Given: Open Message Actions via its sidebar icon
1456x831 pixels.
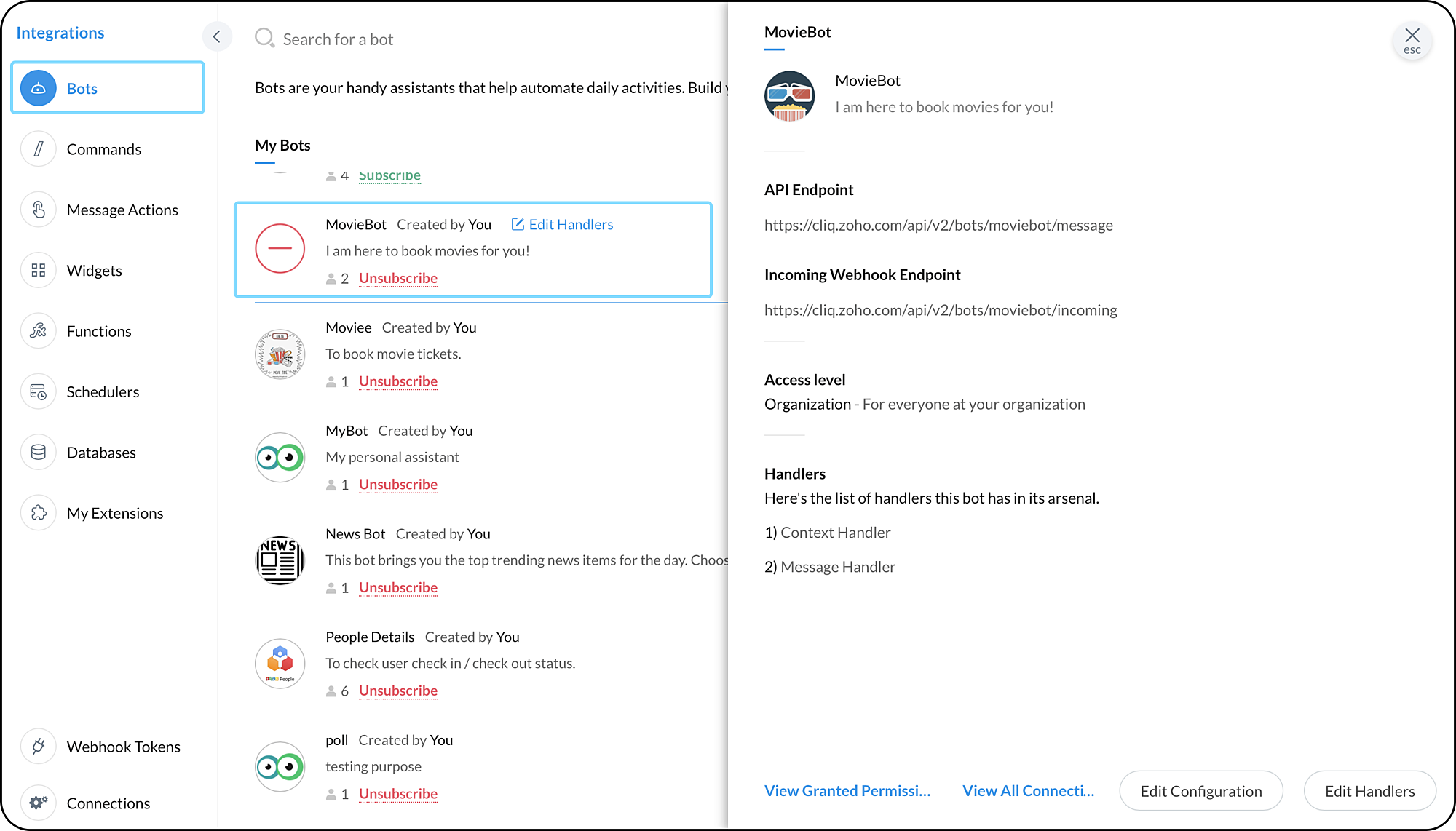Looking at the screenshot, I should tap(39, 210).
